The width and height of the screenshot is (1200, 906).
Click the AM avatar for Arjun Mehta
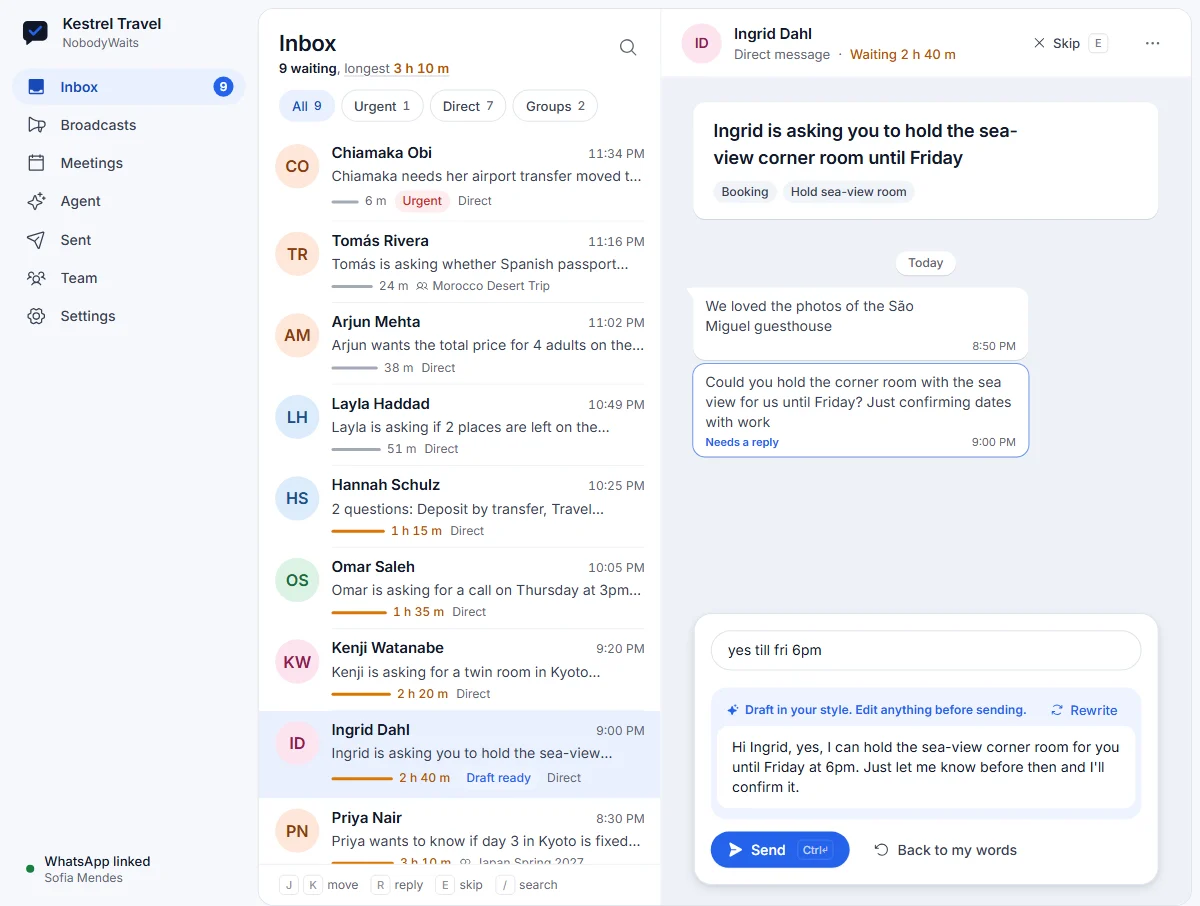297,336
